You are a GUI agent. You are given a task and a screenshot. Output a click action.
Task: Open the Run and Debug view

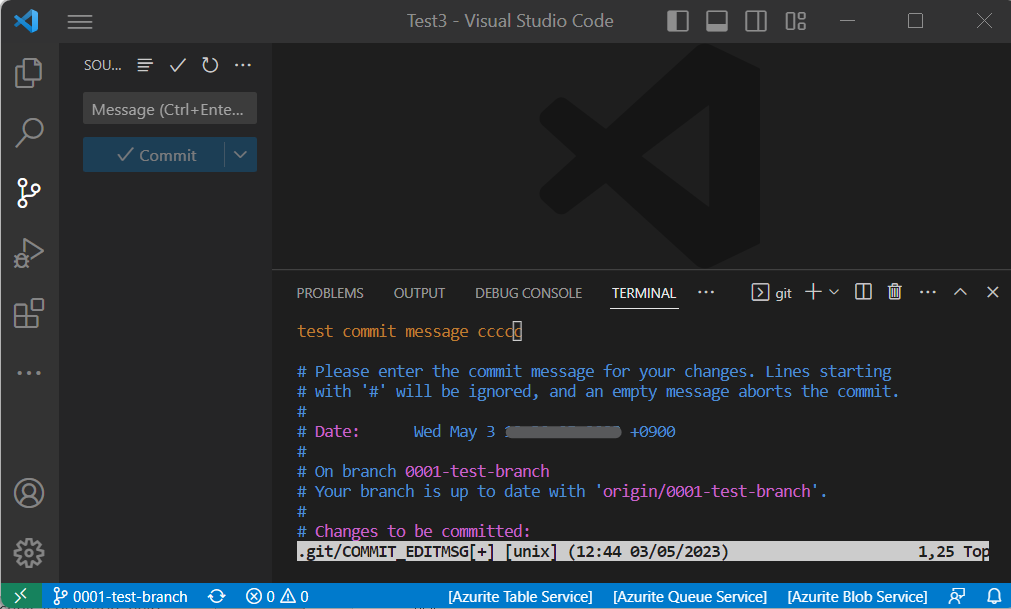point(29,253)
